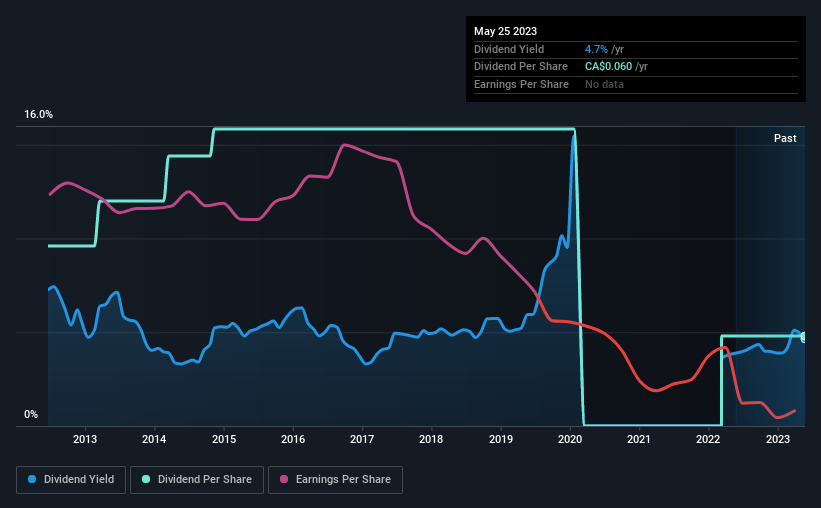Click the 0% y-axis label

point(31,414)
